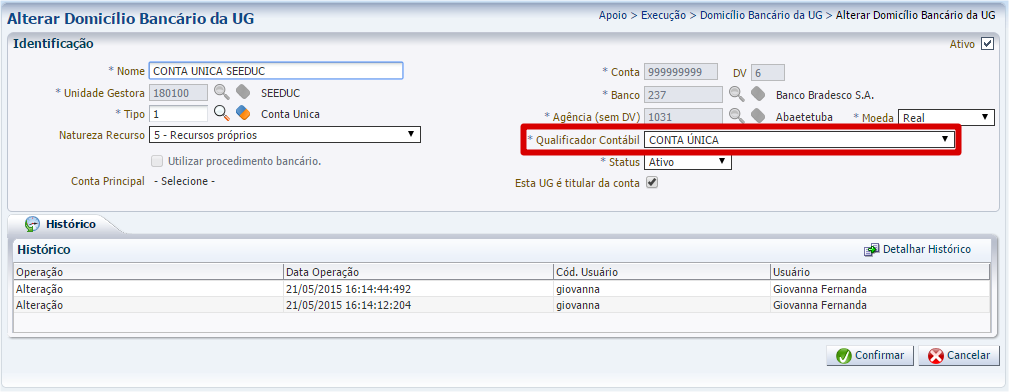Sort by Data Operação column header
The height and width of the screenshot is (392, 1009).
[418, 272]
